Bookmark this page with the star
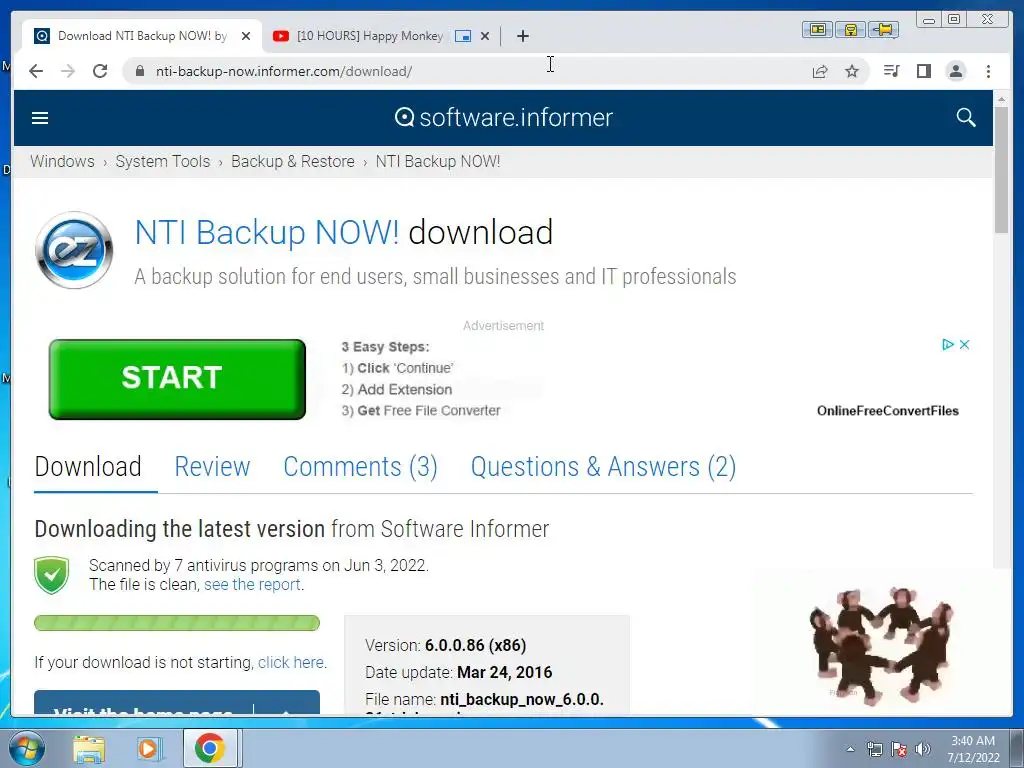1024x768 pixels. point(852,71)
